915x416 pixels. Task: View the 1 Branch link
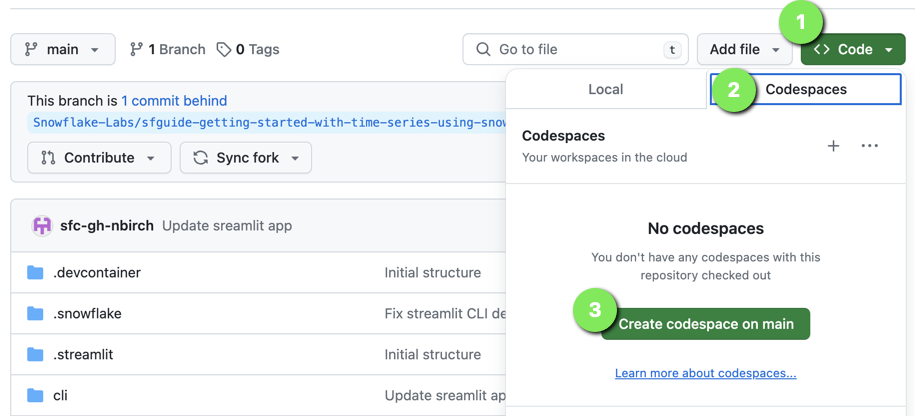pos(167,50)
